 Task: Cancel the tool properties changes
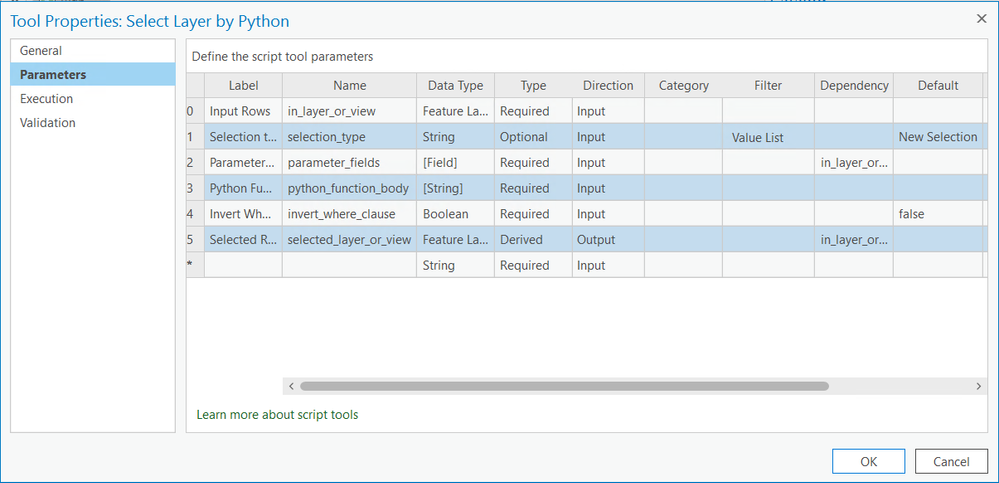(x=951, y=461)
